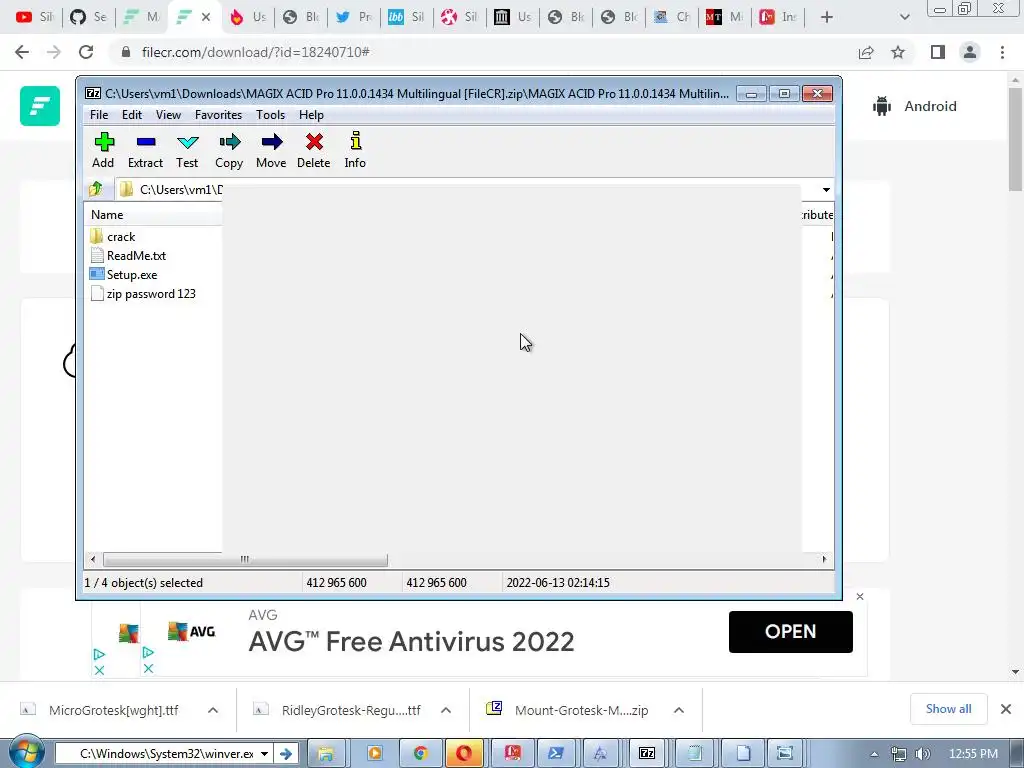Image resolution: width=1024 pixels, height=768 pixels.
Task: Click the left arrow of the horizontal scrollbar
Action: 93,560
